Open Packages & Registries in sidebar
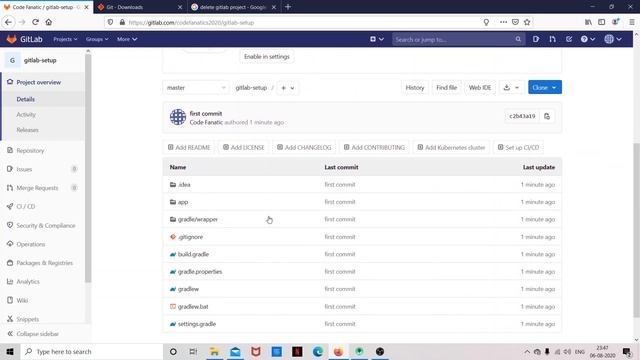640x360 pixels. [x=44, y=263]
